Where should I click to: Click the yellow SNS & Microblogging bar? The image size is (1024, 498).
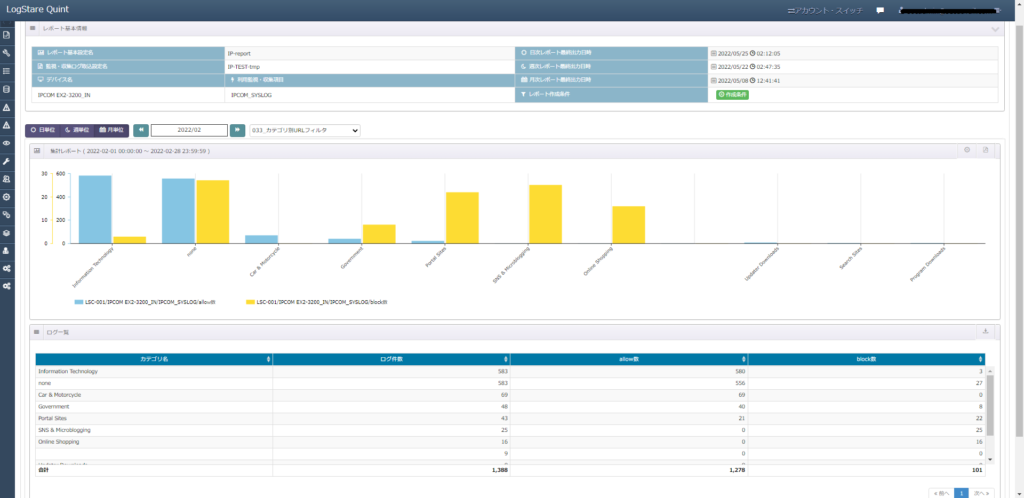pos(546,214)
